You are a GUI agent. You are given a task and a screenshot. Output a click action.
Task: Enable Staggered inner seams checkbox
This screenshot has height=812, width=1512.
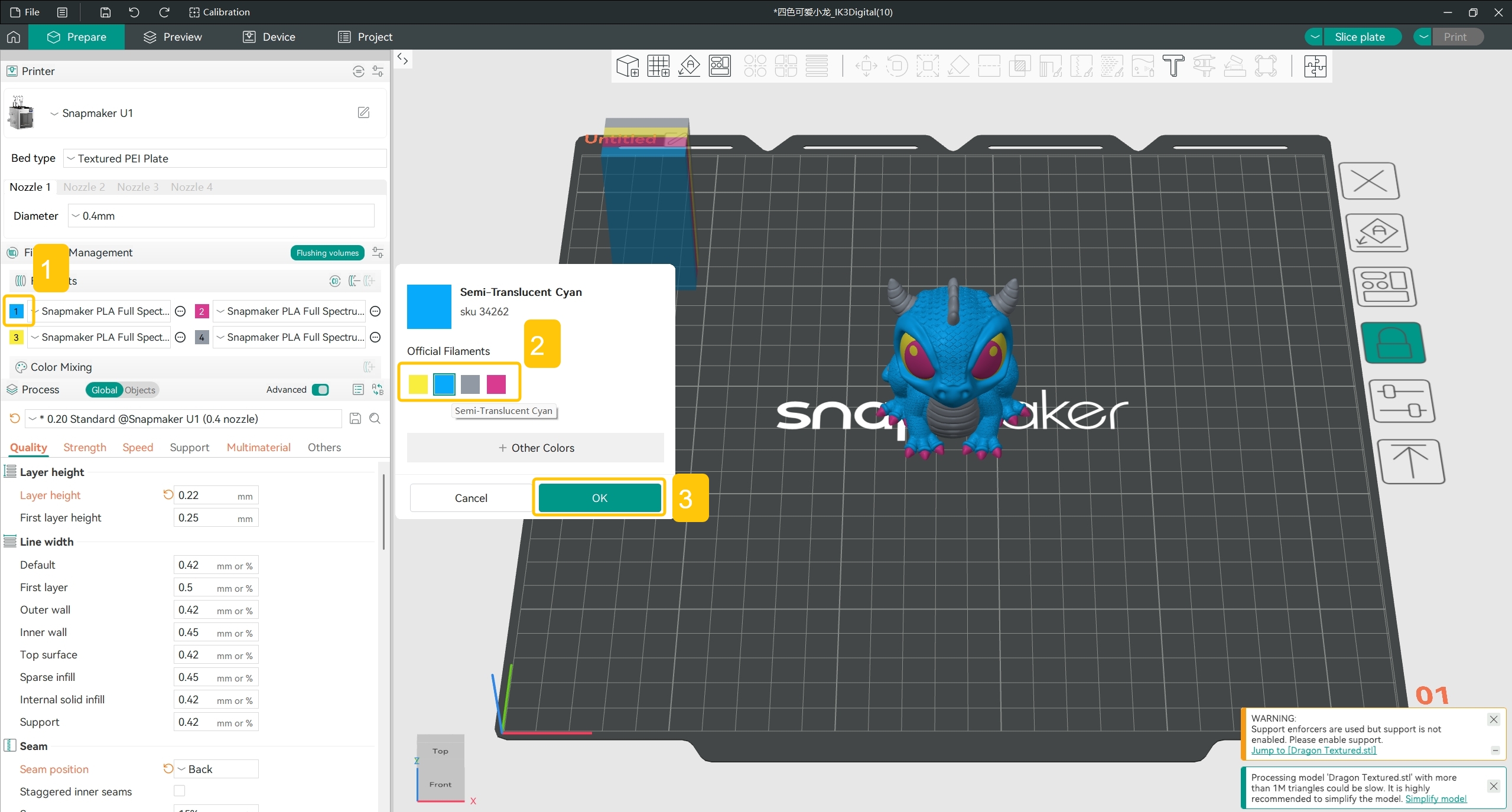tap(180, 790)
